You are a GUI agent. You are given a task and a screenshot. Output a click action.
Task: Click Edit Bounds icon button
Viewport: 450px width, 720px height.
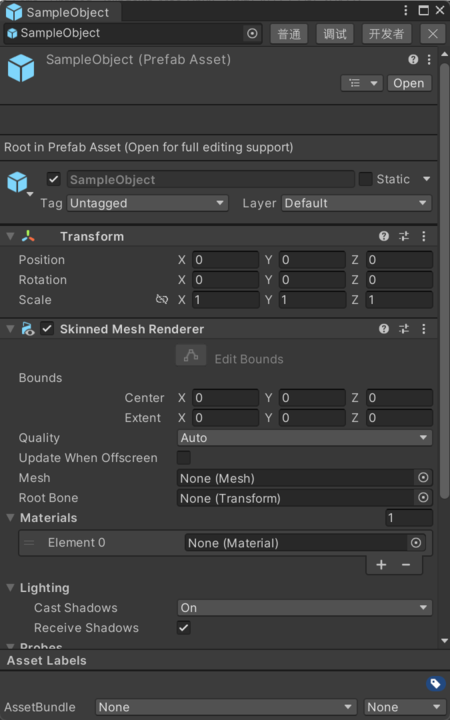pos(191,355)
